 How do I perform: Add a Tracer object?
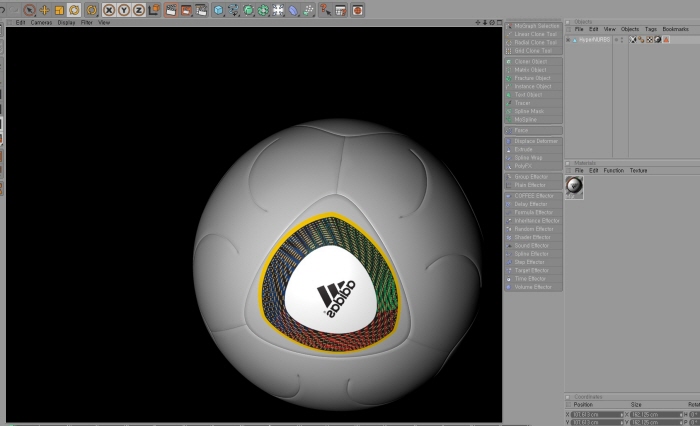533,103
